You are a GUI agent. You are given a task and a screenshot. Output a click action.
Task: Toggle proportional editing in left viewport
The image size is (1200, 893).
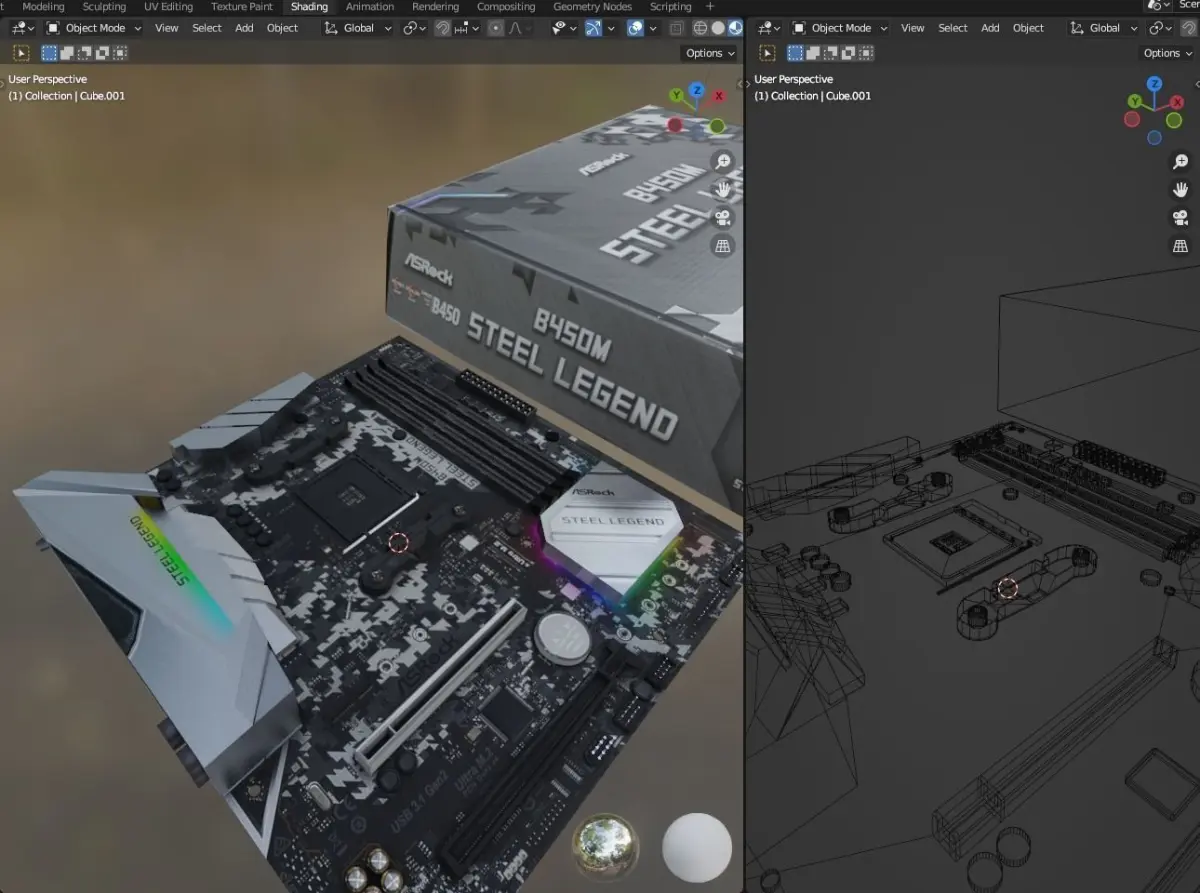tap(496, 28)
